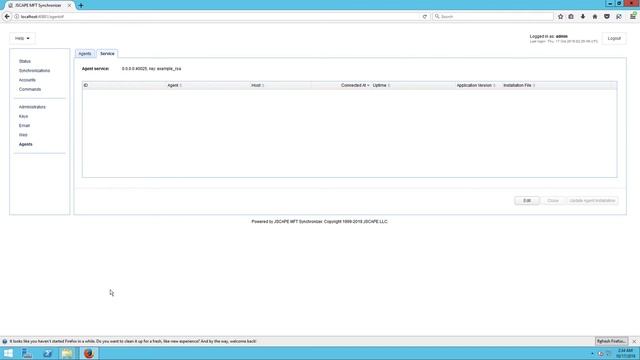The image size is (640, 360).
Task: Click the taskbar clock showing 2:44 AM
Action: pyautogui.click(x=625, y=353)
